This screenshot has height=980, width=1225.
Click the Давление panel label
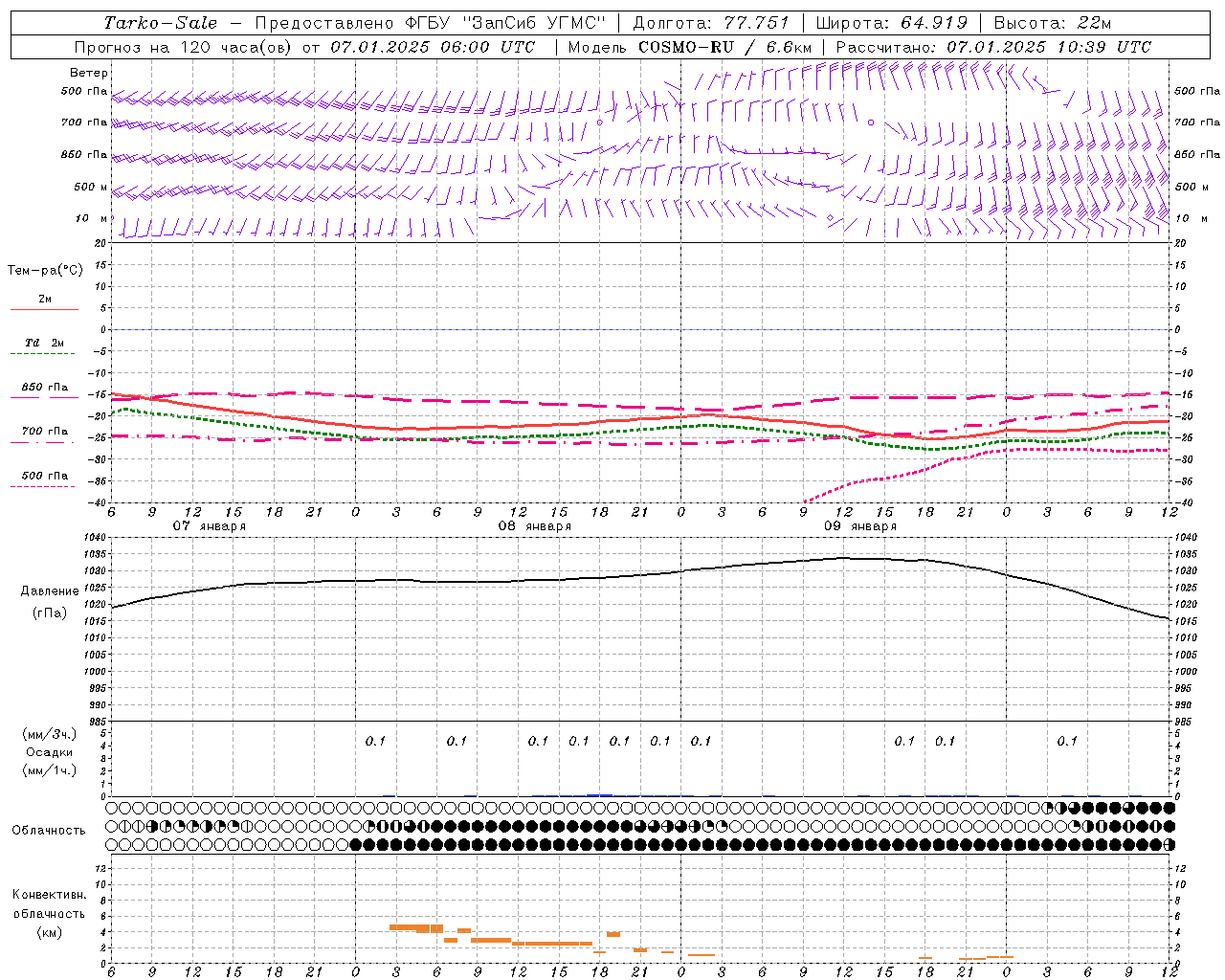(50, 591)
